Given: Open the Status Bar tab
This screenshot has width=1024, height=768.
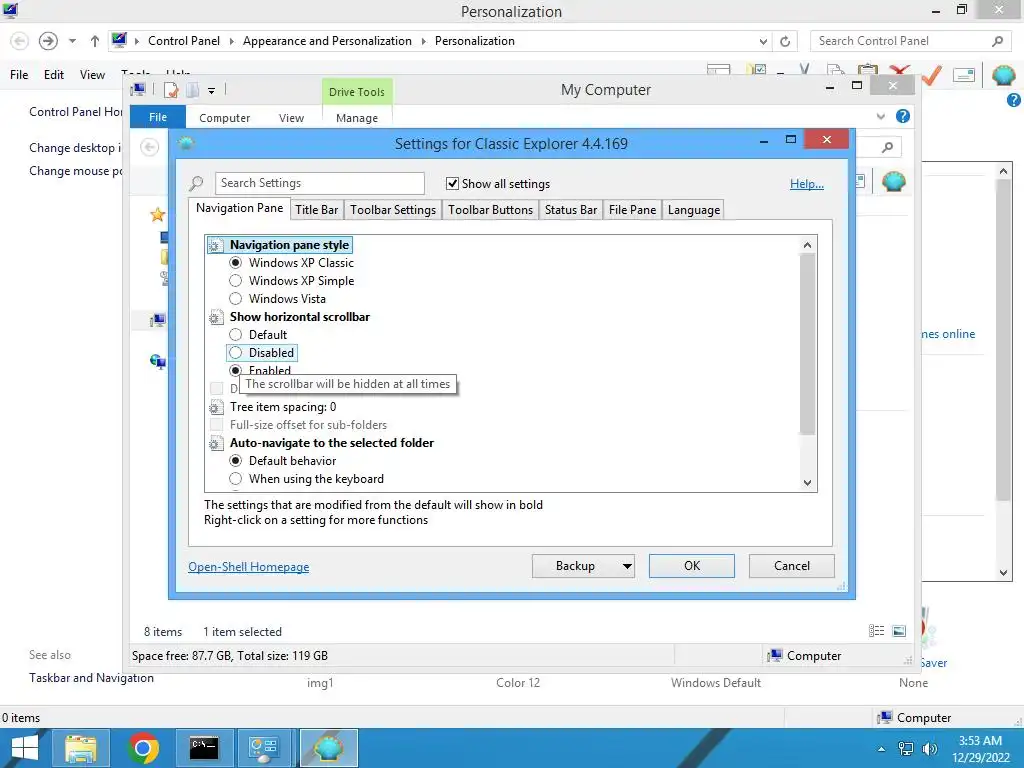Looking at the screenshot, I should pyautogui.click(x=571, y=210).
